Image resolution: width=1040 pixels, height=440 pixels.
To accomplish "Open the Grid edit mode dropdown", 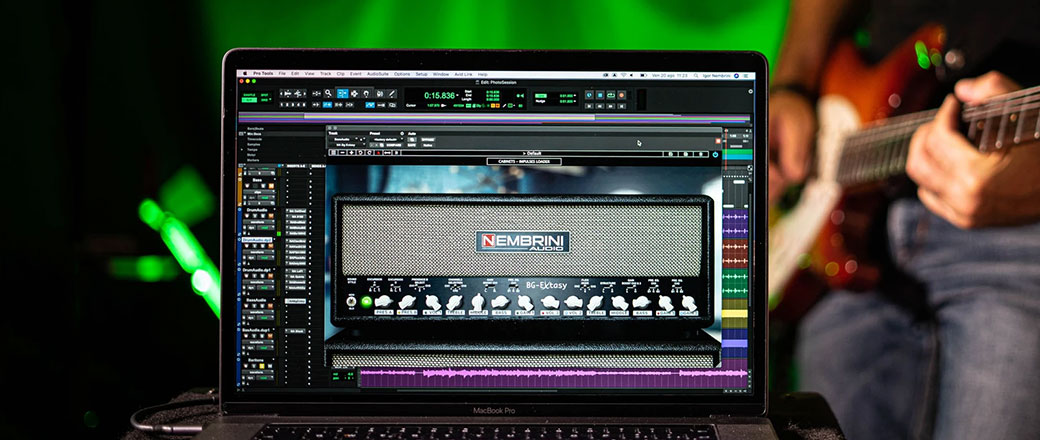I will [265, 100].
